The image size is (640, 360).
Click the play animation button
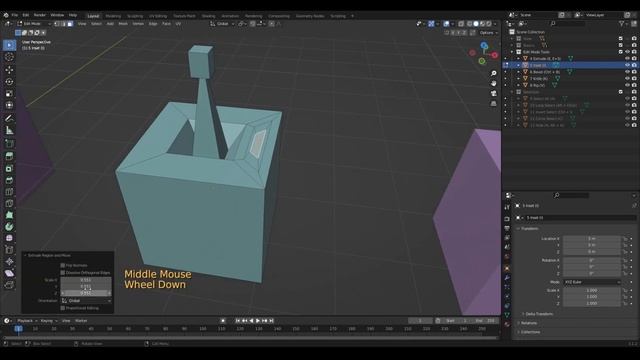(x=258, y=321)
